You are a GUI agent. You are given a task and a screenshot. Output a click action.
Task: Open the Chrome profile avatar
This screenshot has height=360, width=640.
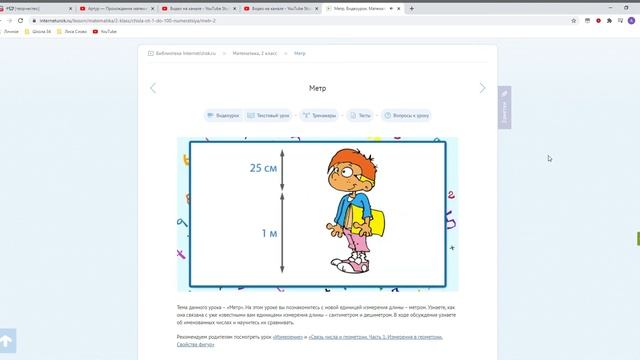pyautogui.click(x=631, y=20)
